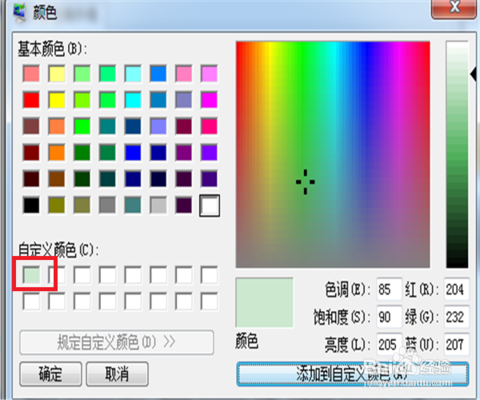Select the lavender periwinkle swatch in row three

(158, 126)
